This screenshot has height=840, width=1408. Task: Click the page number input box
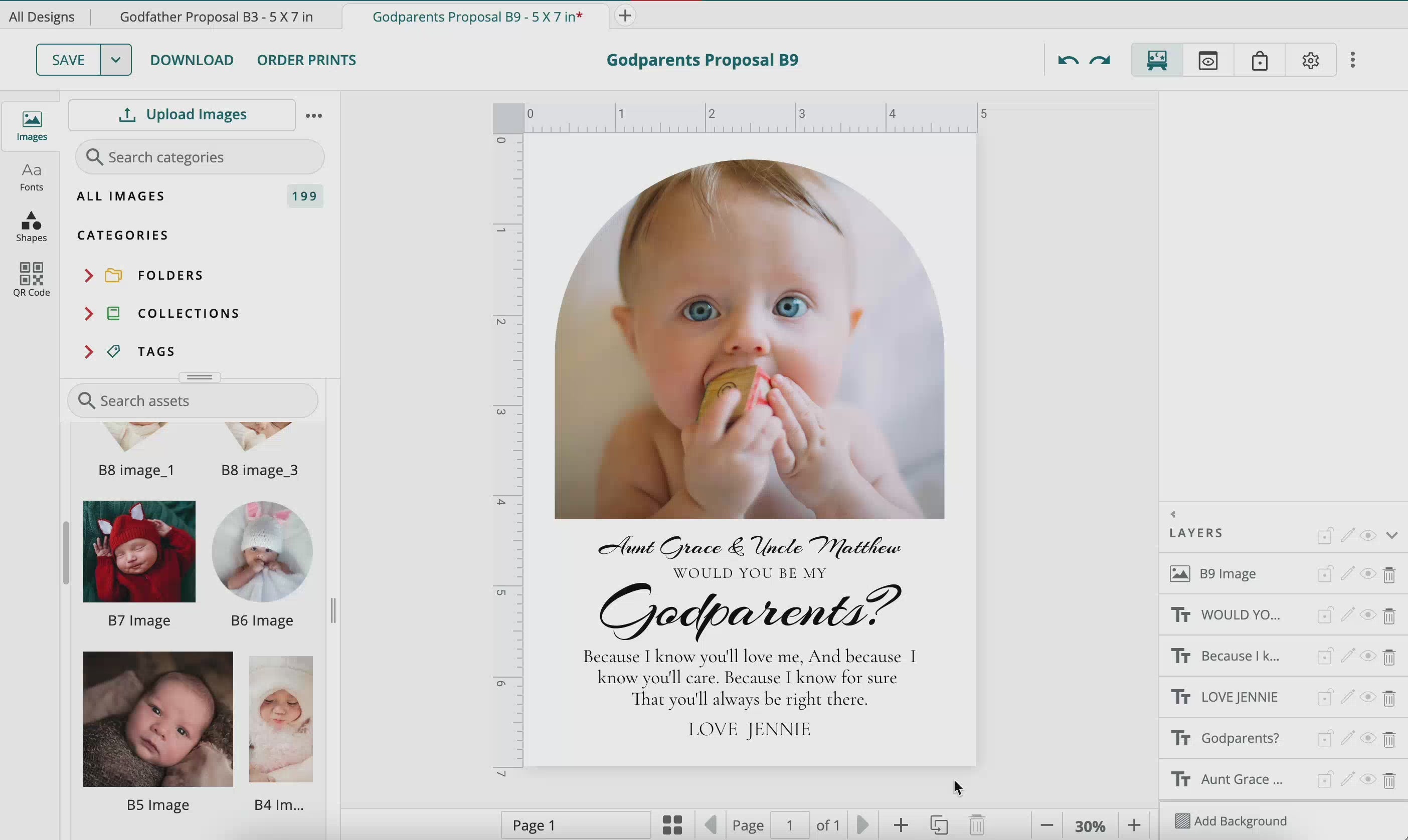[790, 825]
